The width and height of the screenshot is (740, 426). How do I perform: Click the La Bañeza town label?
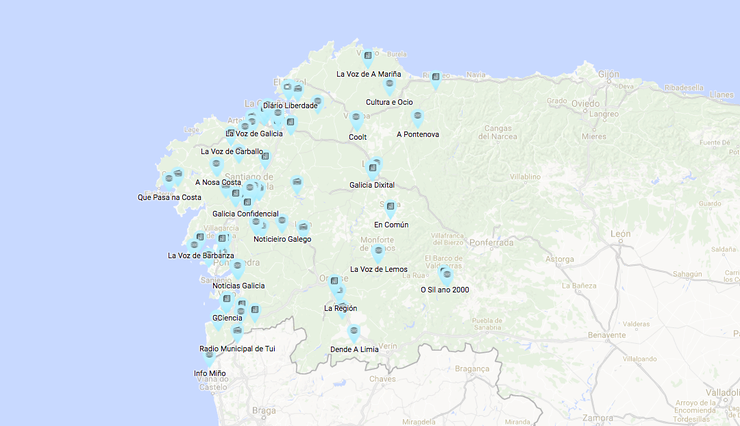(579, 285)
